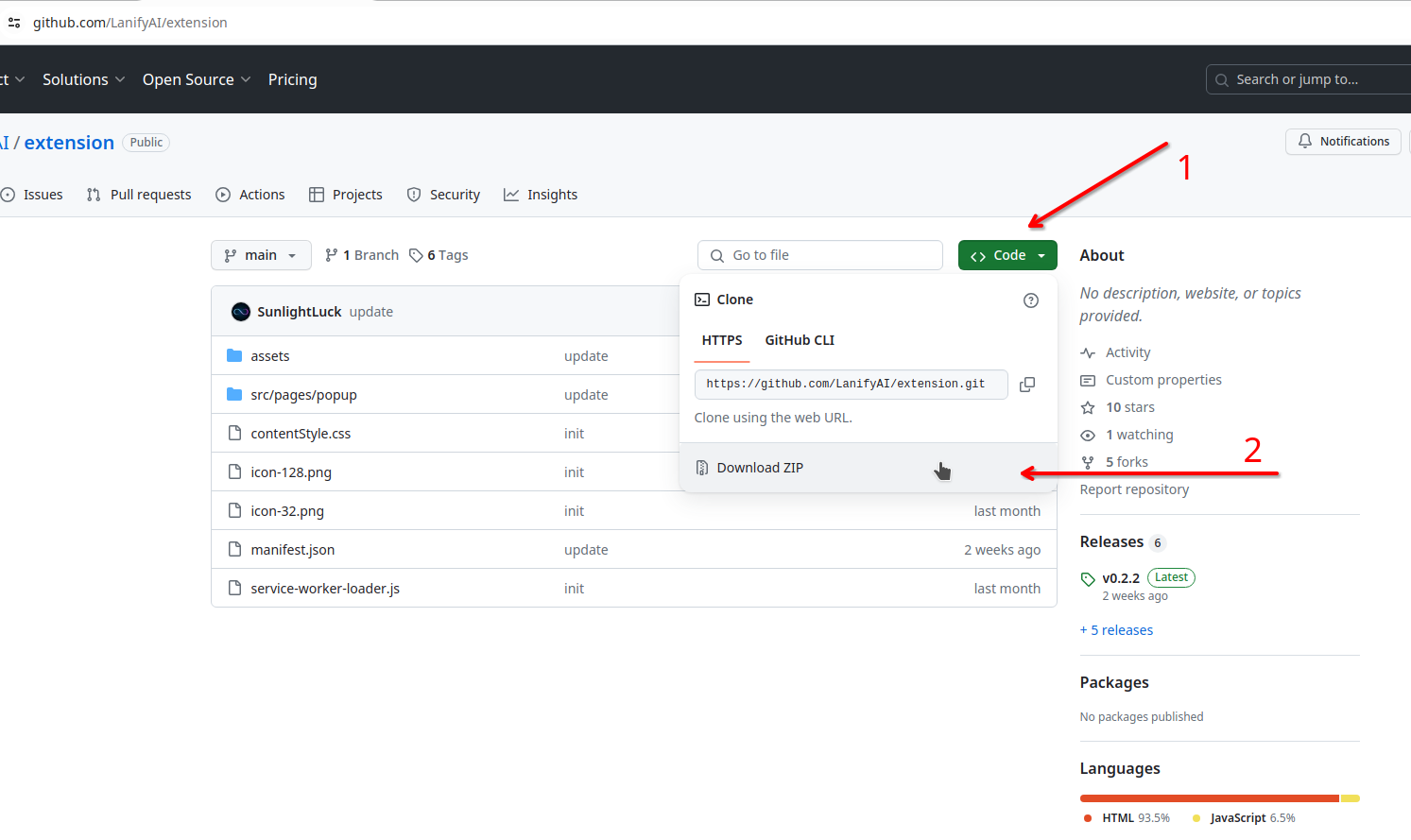The image size is (1411, 840).
Task: Open the contentStyle.css file name
Action: [x=301, y=434]
